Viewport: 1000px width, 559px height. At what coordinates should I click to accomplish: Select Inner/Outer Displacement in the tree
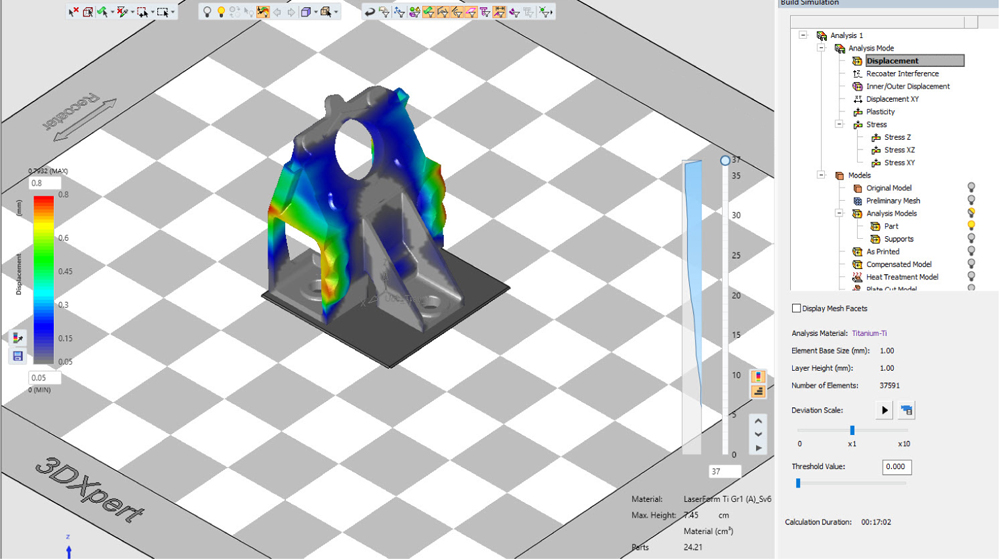[x=908, y=86]
